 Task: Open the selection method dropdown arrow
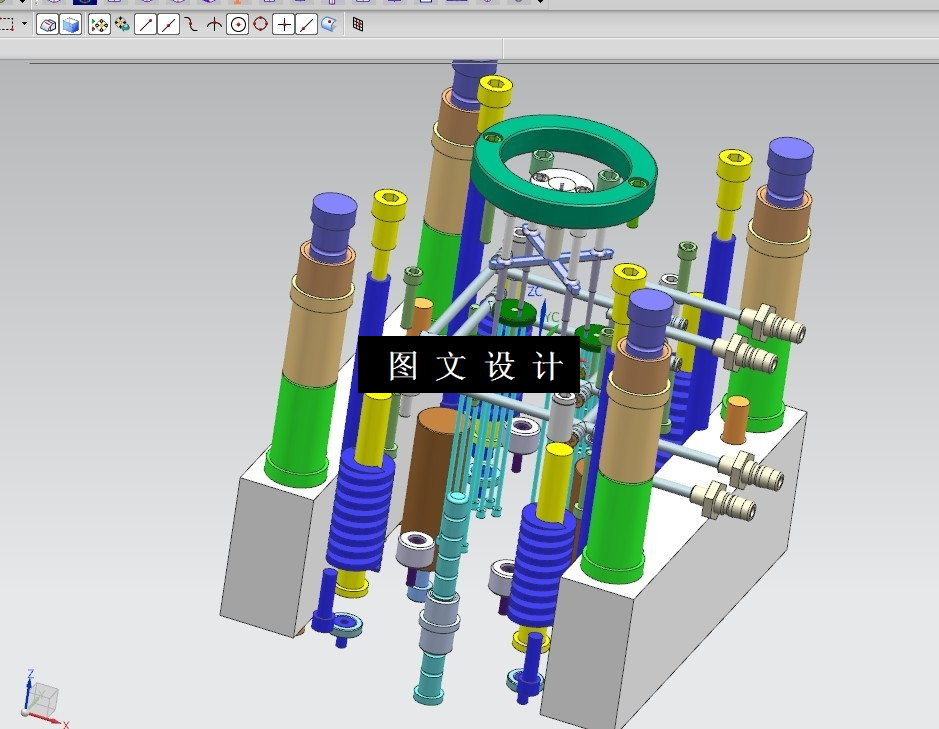(24, 24)
